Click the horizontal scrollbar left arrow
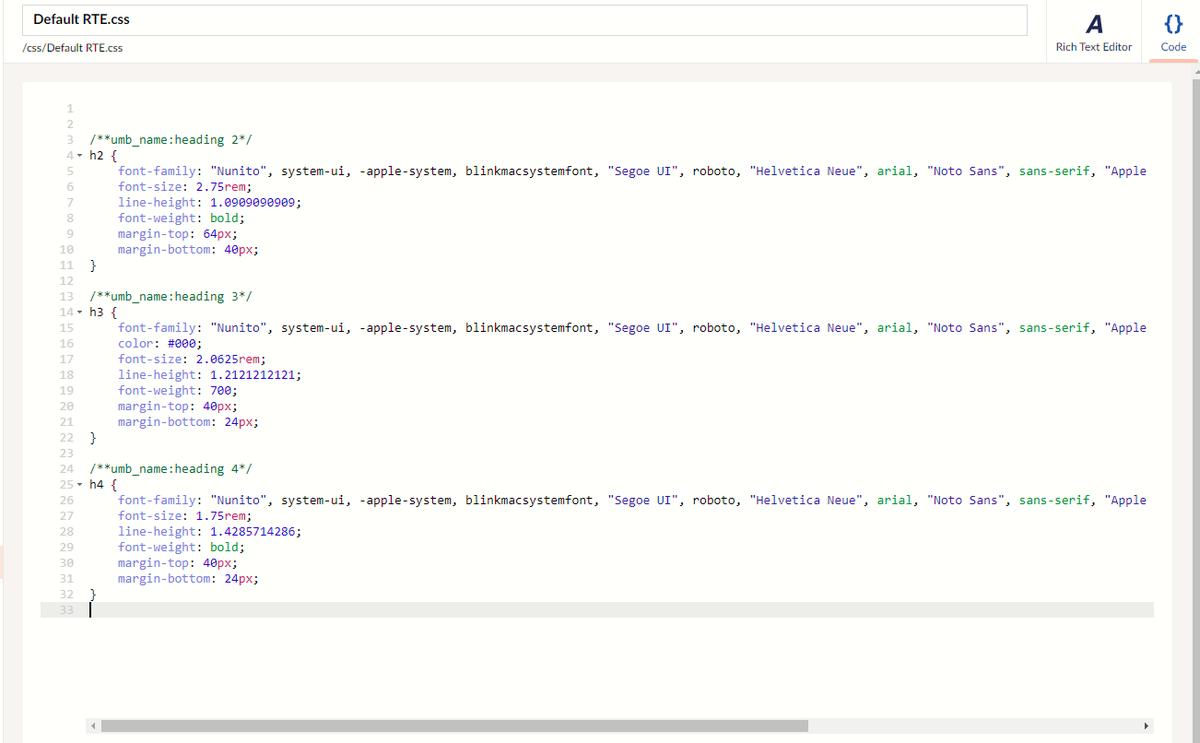The image size is (1200, 743). tap(93, 725)
